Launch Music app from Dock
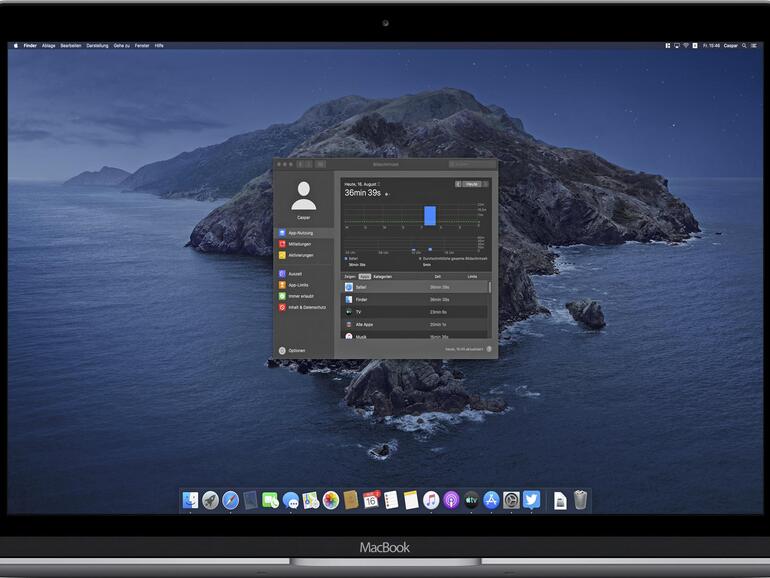This screenshot has height=578, width=770. coord(431,500)
